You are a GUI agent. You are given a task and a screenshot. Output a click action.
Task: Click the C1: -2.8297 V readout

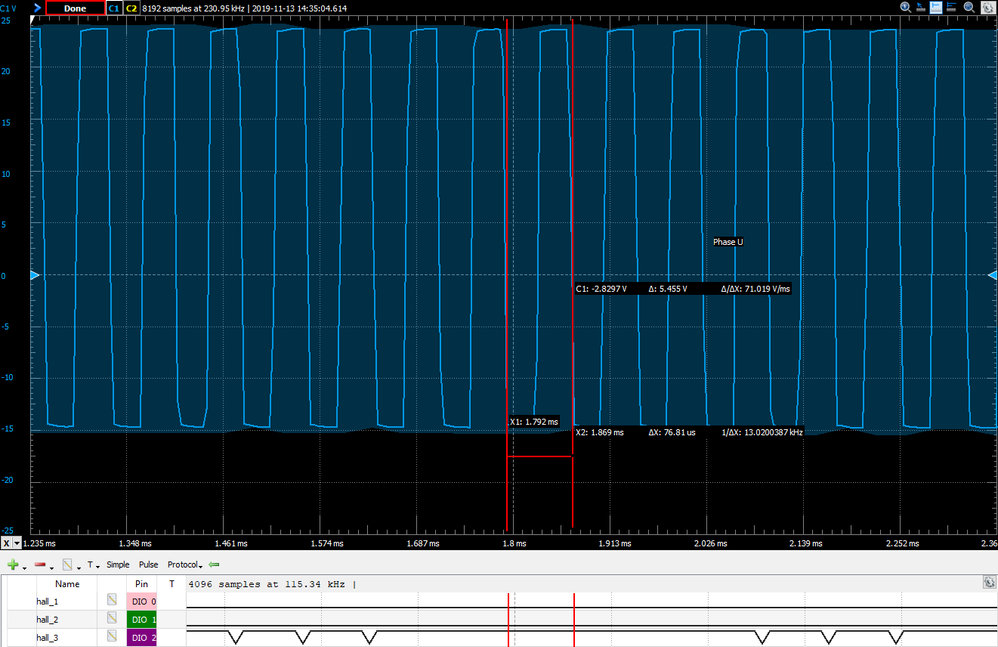pyautogui.click(x=601, y=289)
